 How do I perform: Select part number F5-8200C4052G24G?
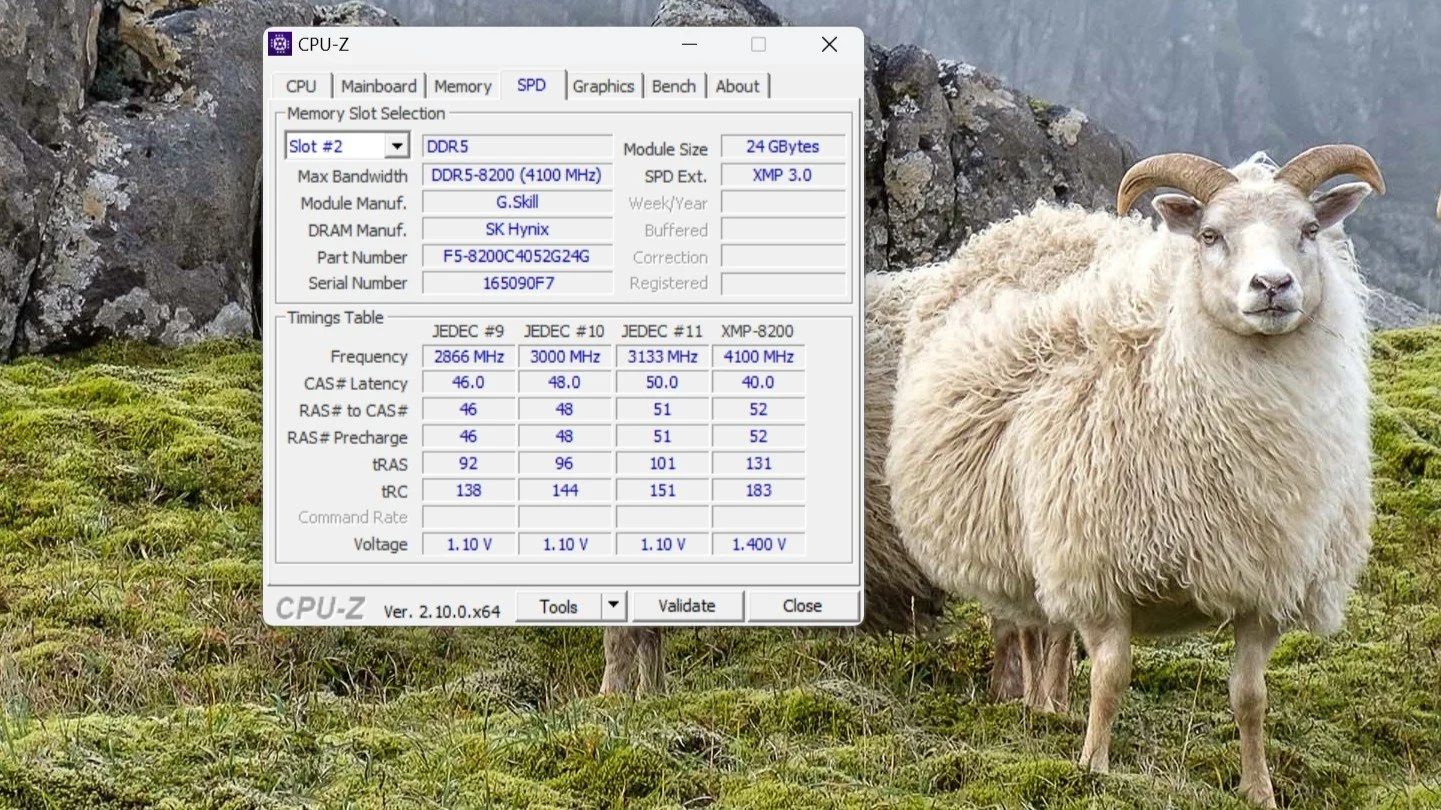(x=517, y=256)
